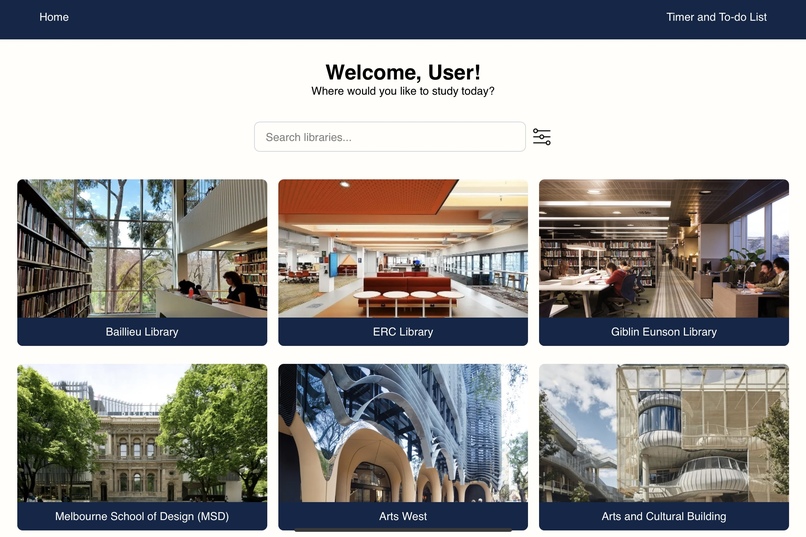
Task: Go to the Home nav link
Action: pos(54,17)
